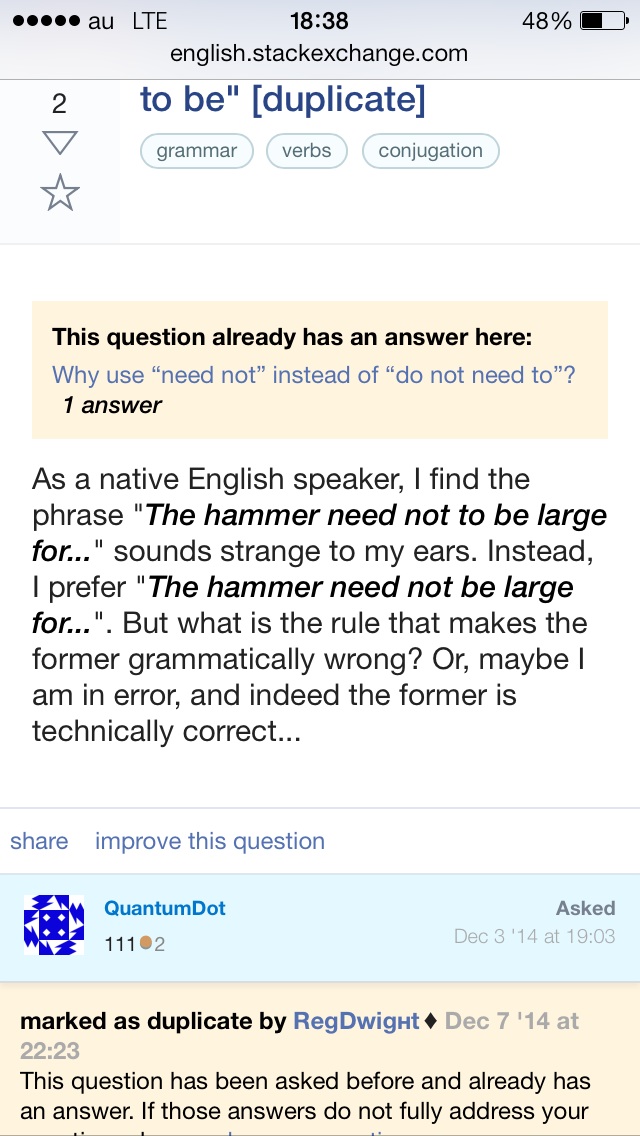This screenshot has height=1136, width=640.
Task: Downvote the question with the down arrow
Action: pos(60,144)
